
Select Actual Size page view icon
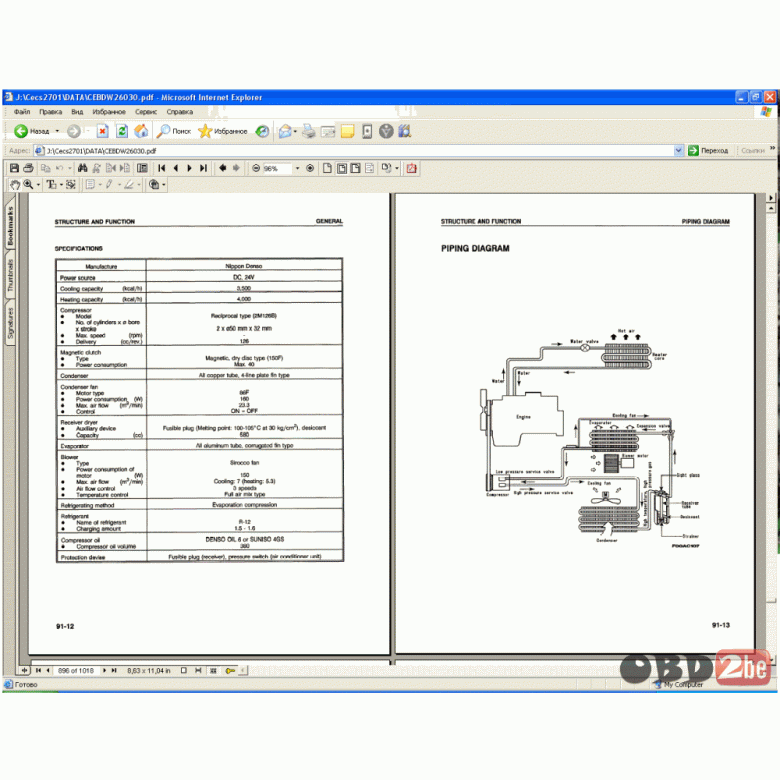pyautogui.click(x=327, y=168)
